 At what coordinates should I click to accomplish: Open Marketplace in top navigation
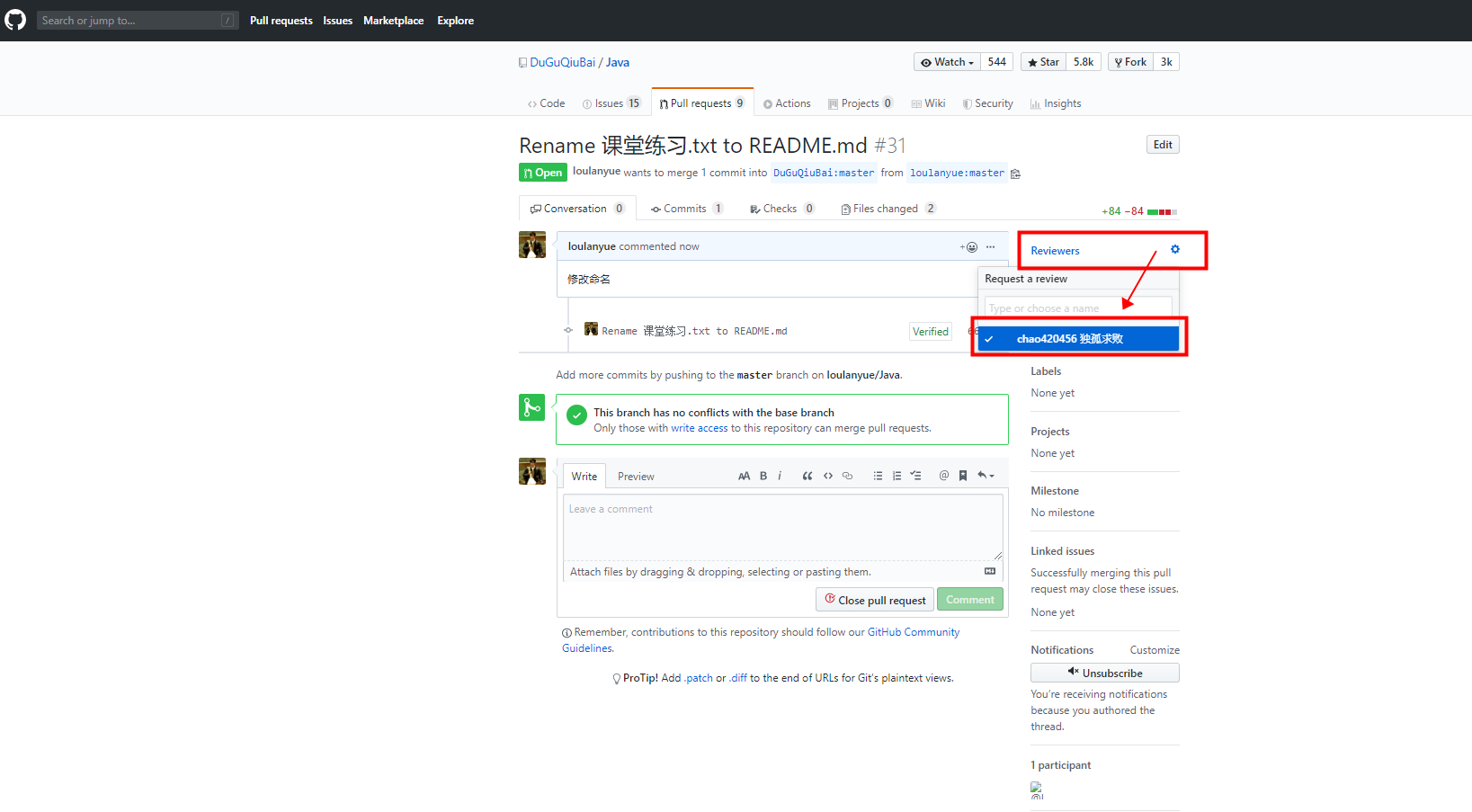click(x=393, y=20)
